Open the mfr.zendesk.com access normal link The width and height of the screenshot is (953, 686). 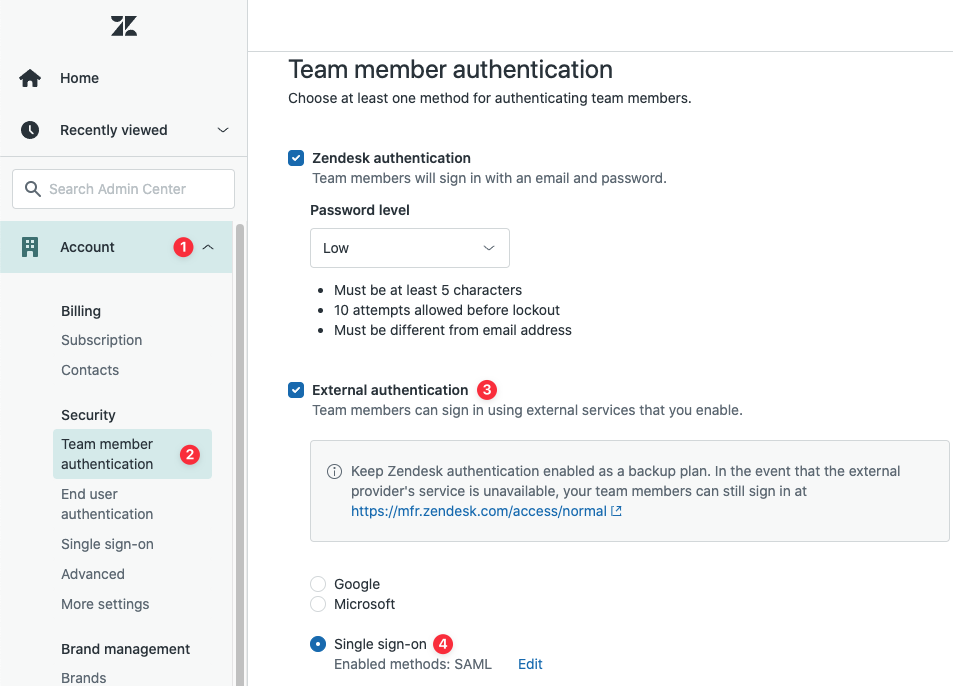478,511
